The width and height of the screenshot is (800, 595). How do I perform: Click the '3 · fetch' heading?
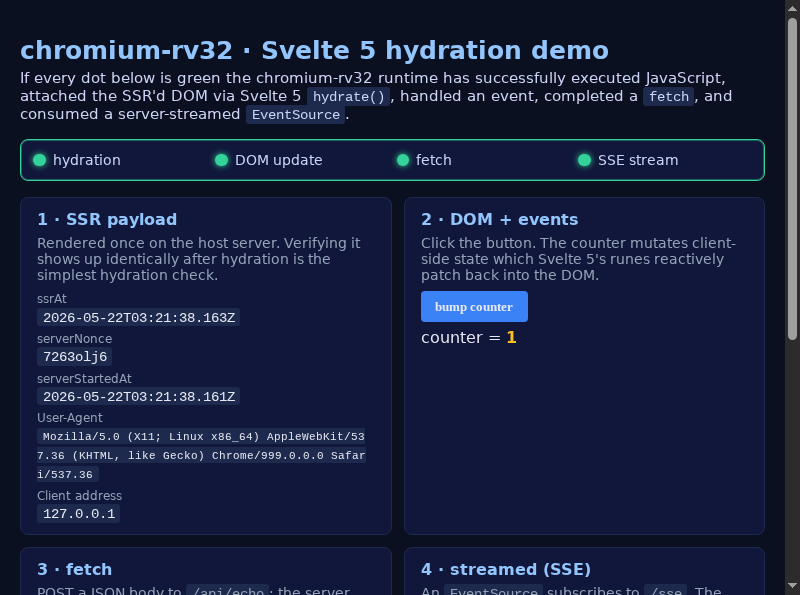(x=74, y=569)
